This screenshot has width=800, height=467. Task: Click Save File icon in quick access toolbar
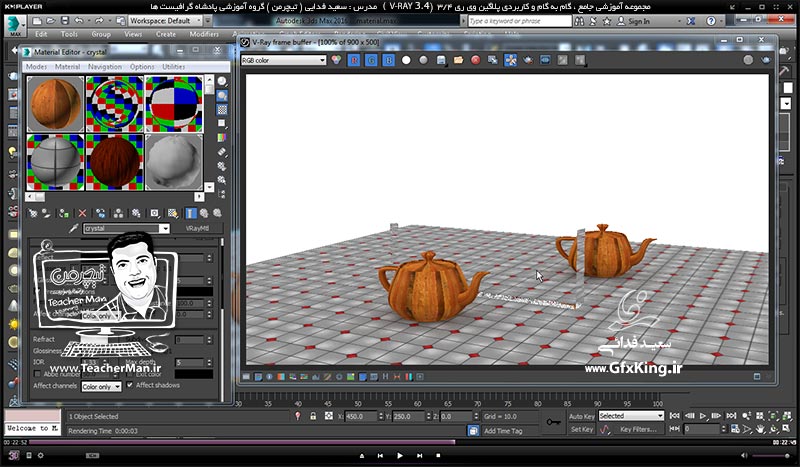coord(65,21)
